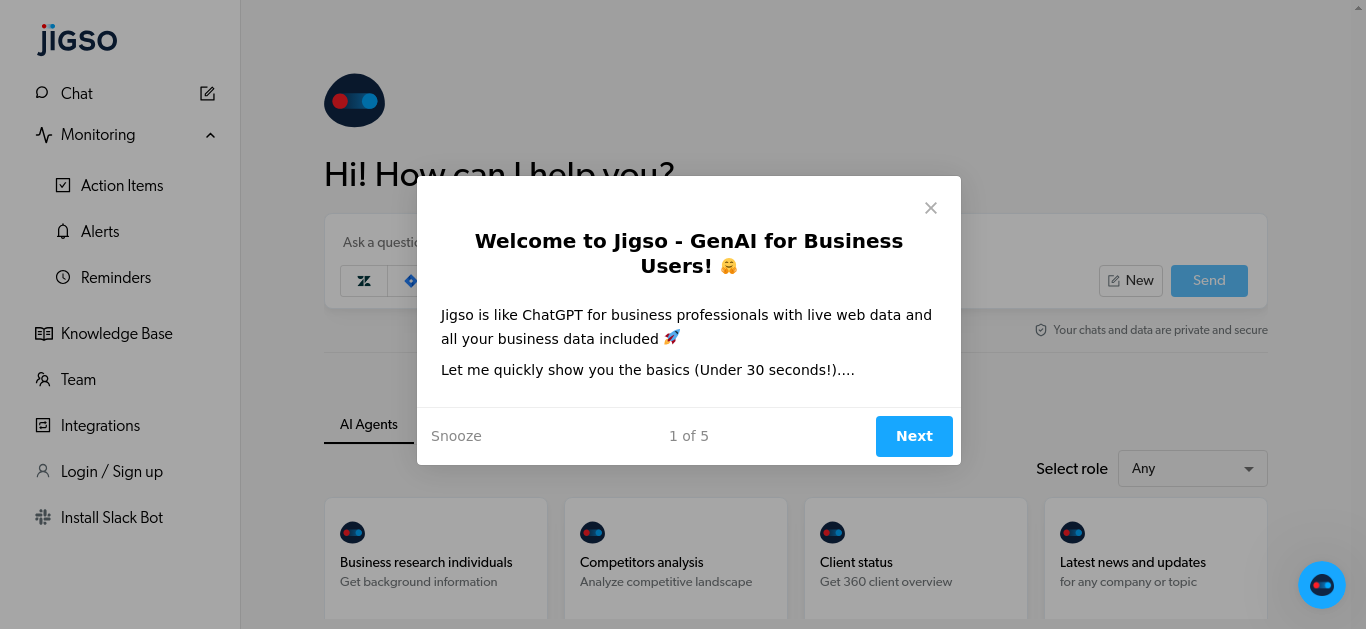Collapse the Monitoring section chevron
1366x629 pixels.
210,135
